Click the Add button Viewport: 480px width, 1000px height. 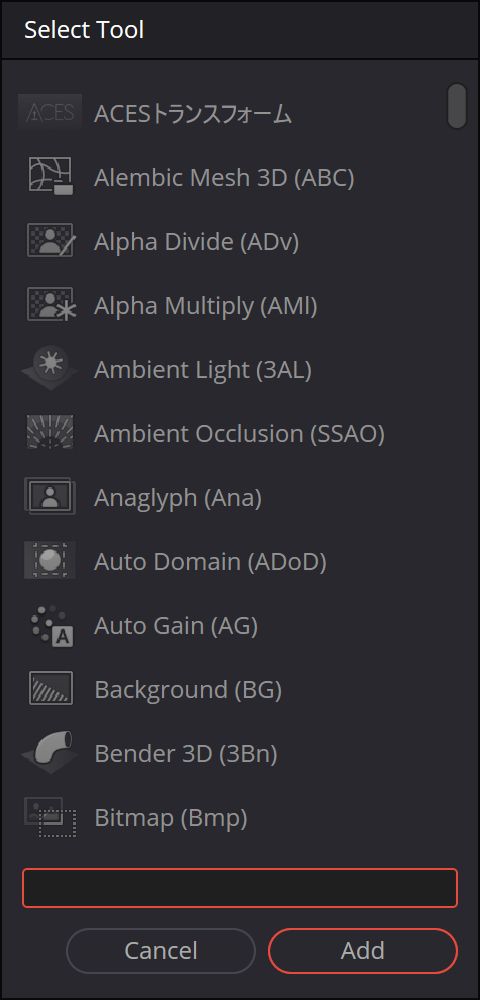(x=363, y=950)
